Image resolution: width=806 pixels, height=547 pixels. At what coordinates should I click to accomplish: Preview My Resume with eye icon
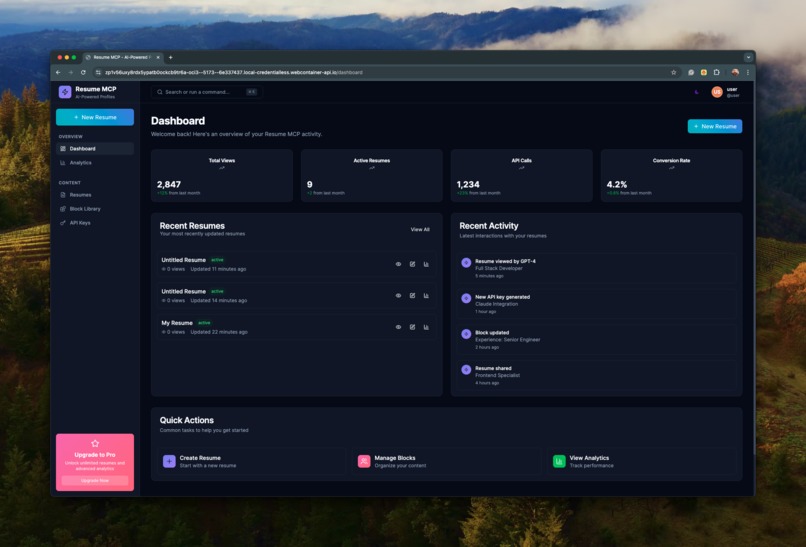pos(398,327)
